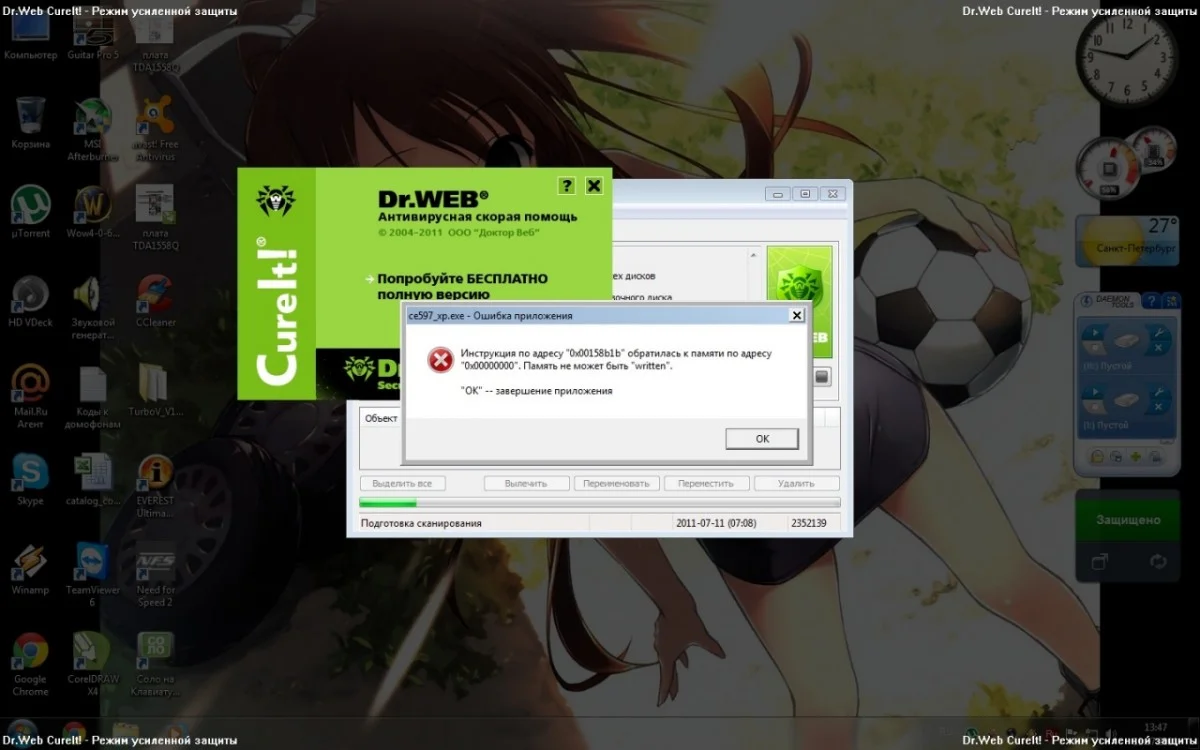Follow the 'Попробуйте БЕСПЛАТНО полную версию' link
This screenshot has height=750, width=1200.
(463, 287)
